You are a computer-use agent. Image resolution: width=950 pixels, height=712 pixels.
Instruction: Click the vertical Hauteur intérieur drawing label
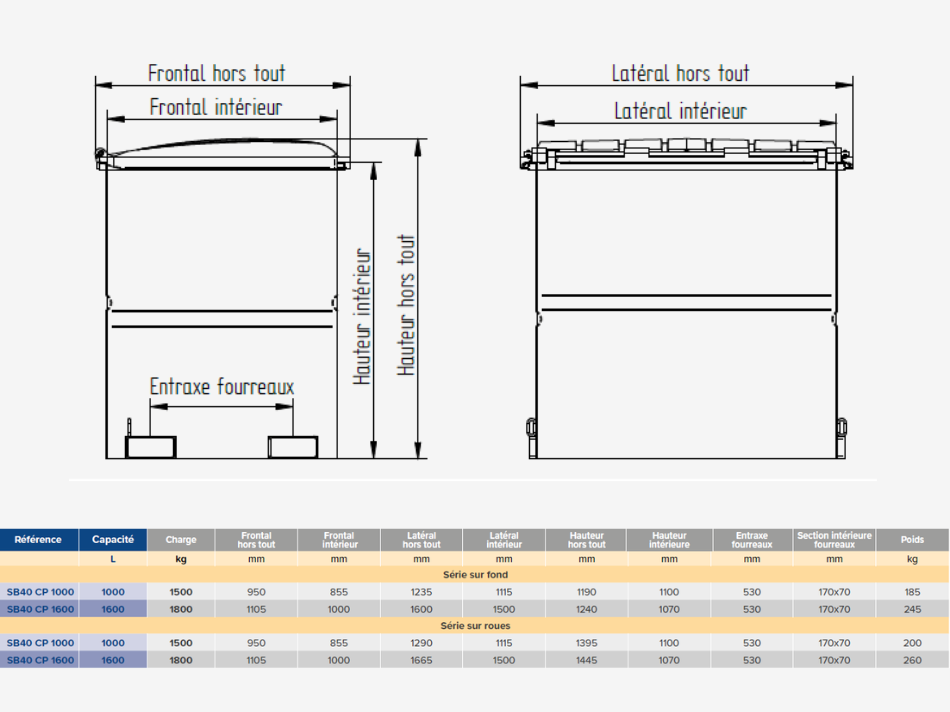click(x=363, y=317)
